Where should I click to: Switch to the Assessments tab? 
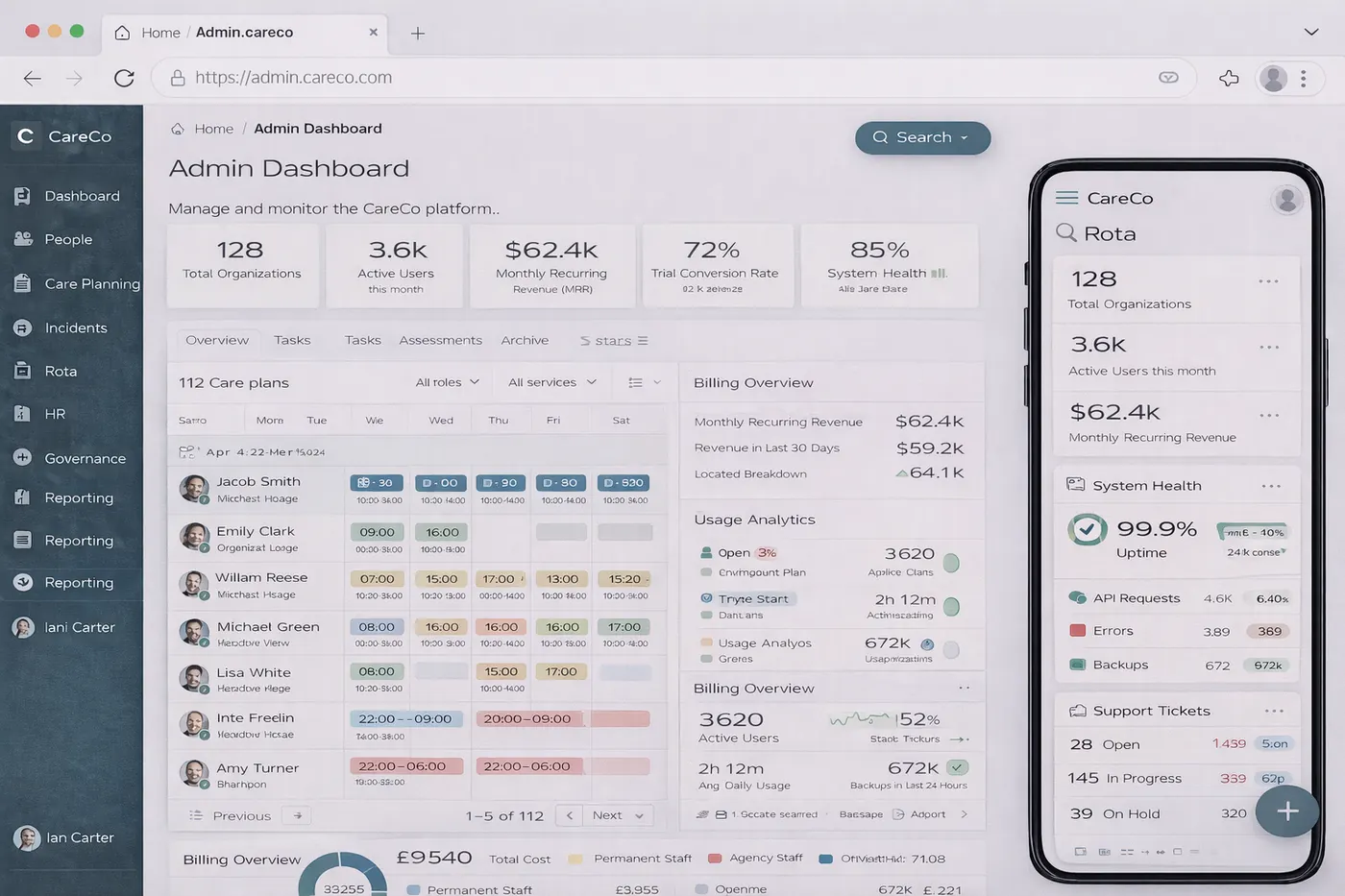(441, 339)
